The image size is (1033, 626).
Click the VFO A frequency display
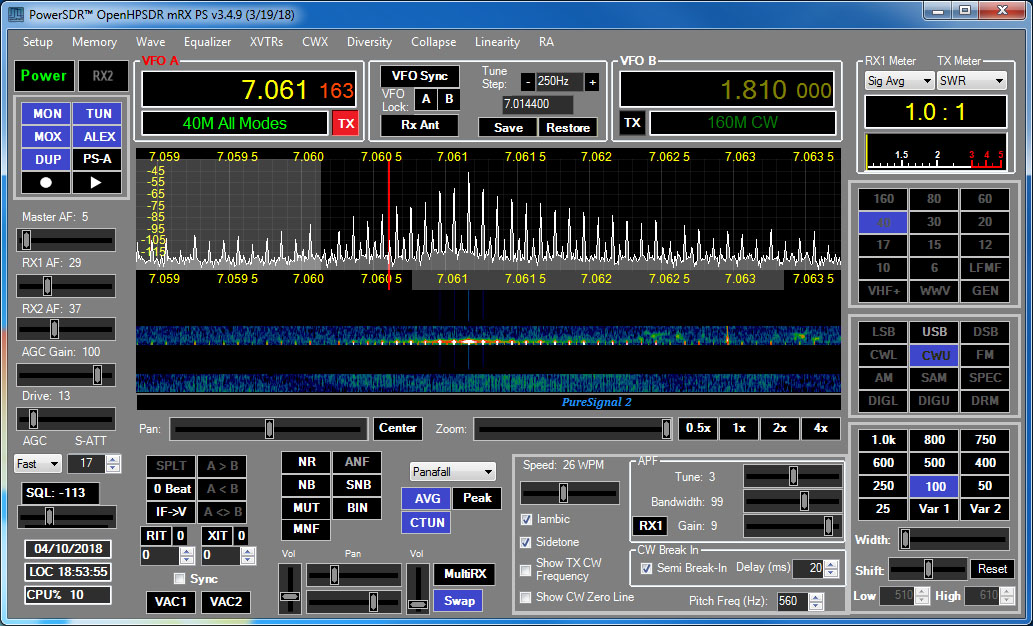pyautogui.click(x=249, y=90)
